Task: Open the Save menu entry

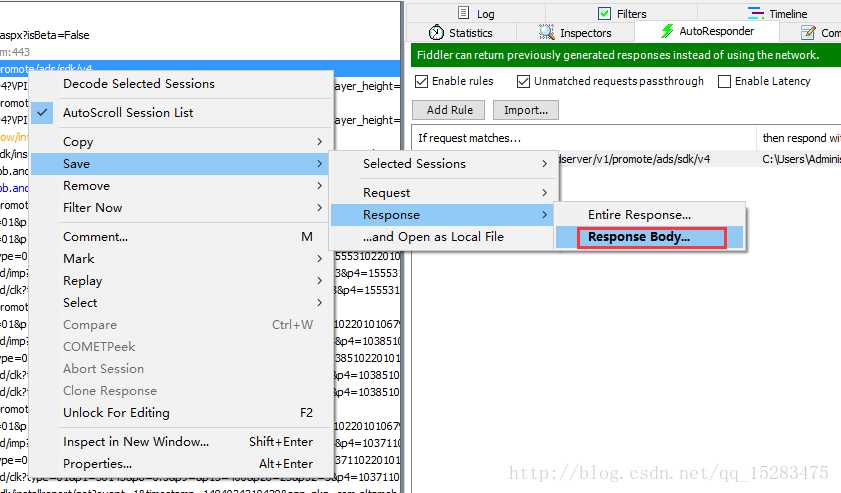Action: (x=181, y=164)
